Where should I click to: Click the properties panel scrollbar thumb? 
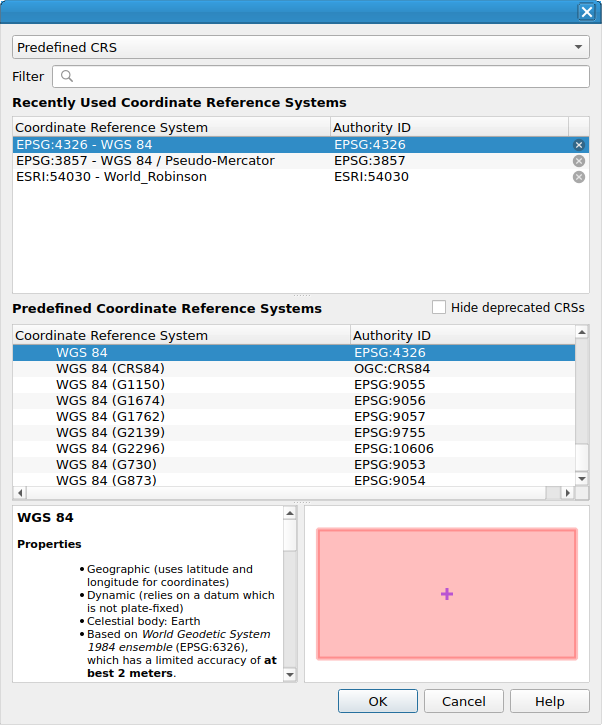click(x=290, y=535)
